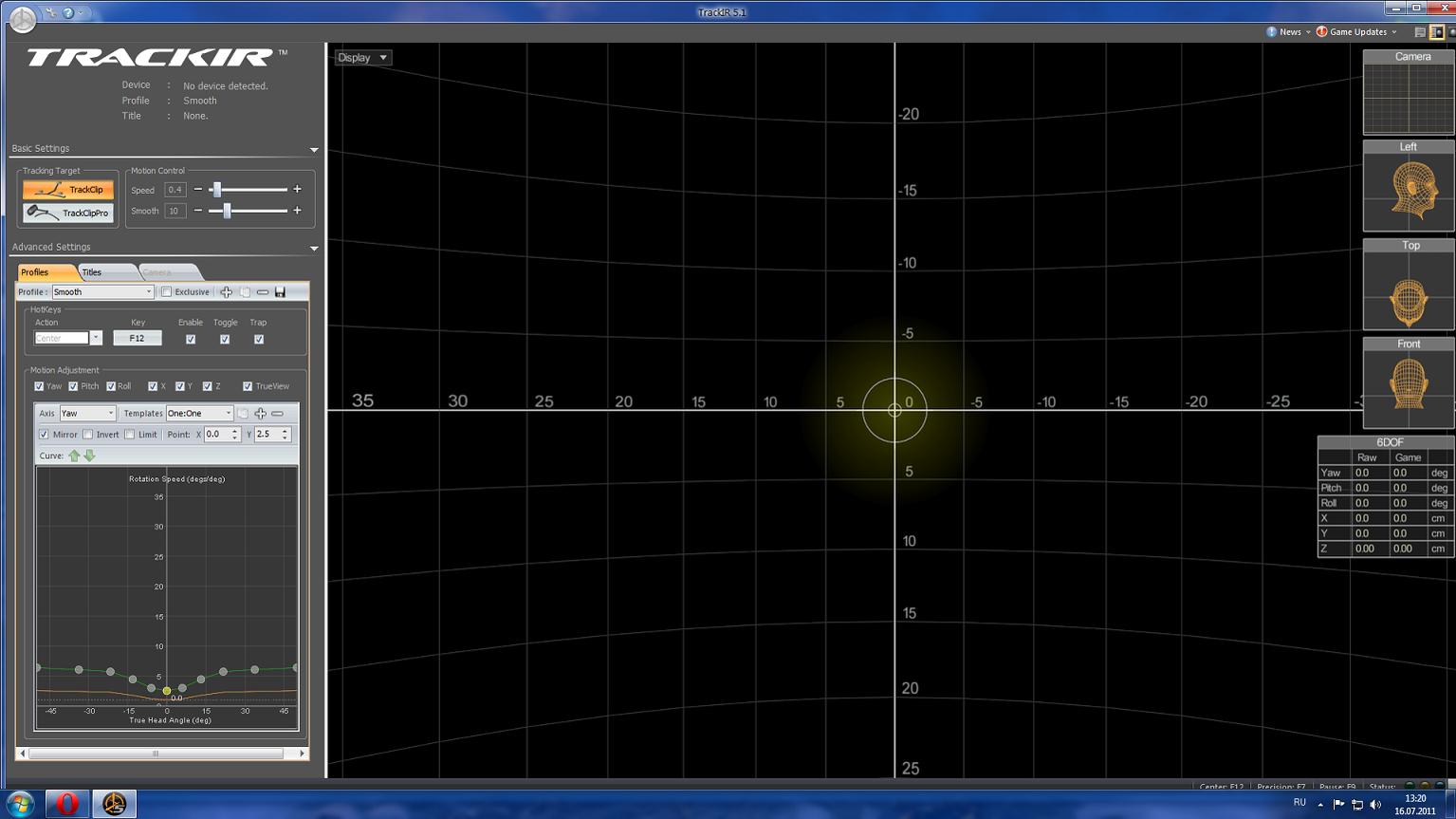Select TrackClip tracking target
The height and width of the screenshot is (819, 1456).
(67, 190)
